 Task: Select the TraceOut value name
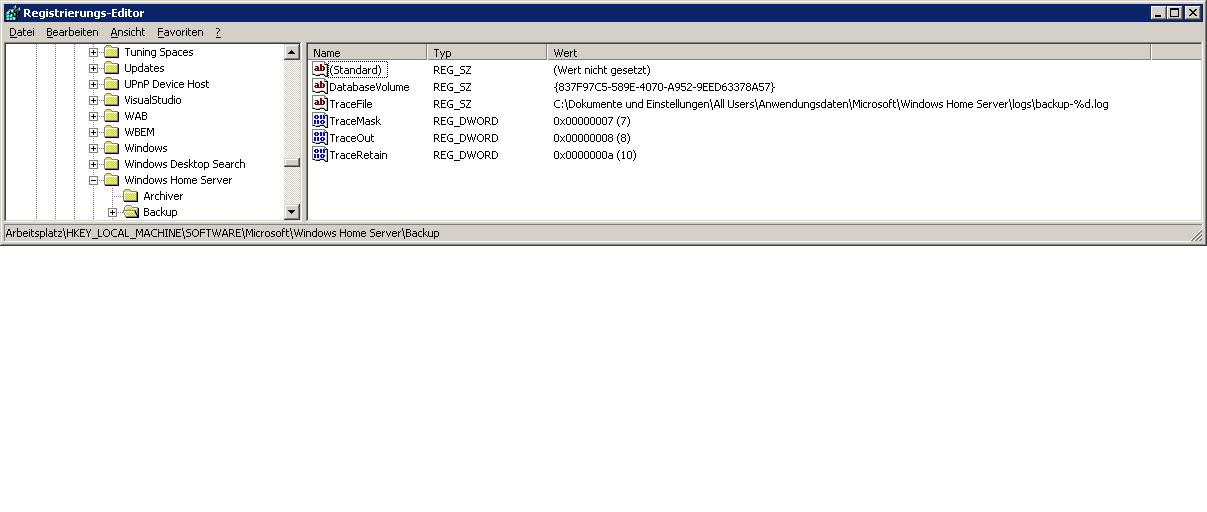coord(352,138)
